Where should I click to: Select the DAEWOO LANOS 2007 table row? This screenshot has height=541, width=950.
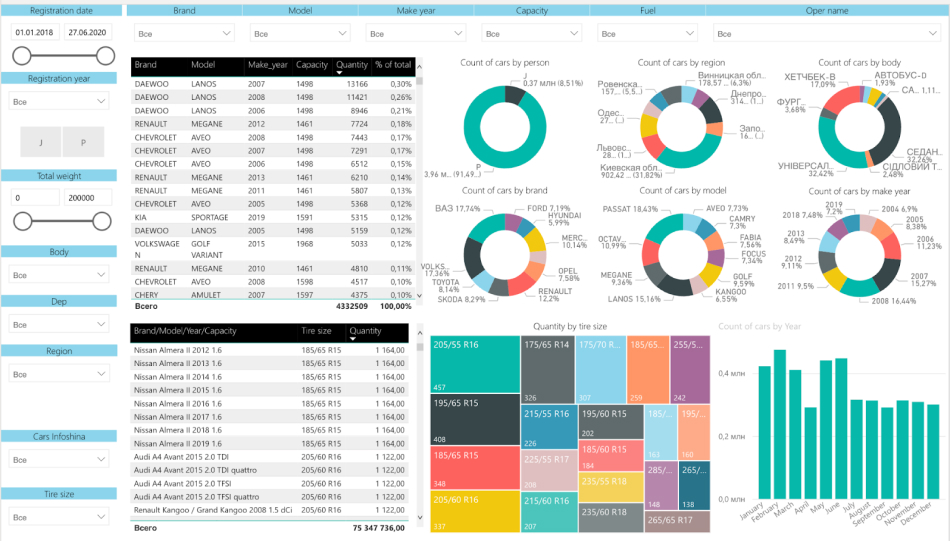[273, 84]
